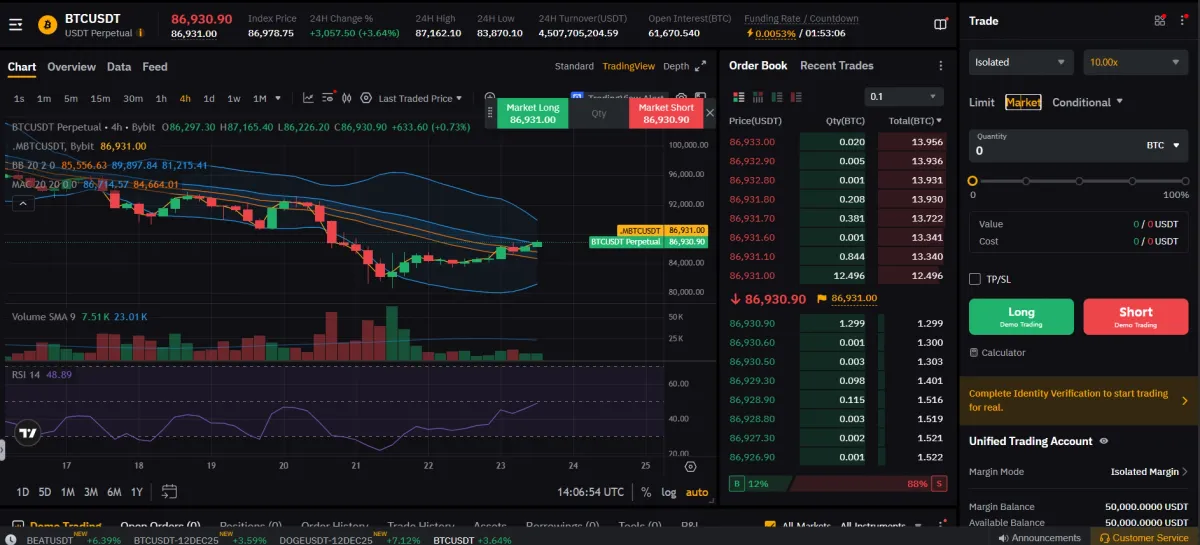Select the Limit order type tab
Image resolution: width=1200 pixels, height=545 pixels.
coord(982,102)
